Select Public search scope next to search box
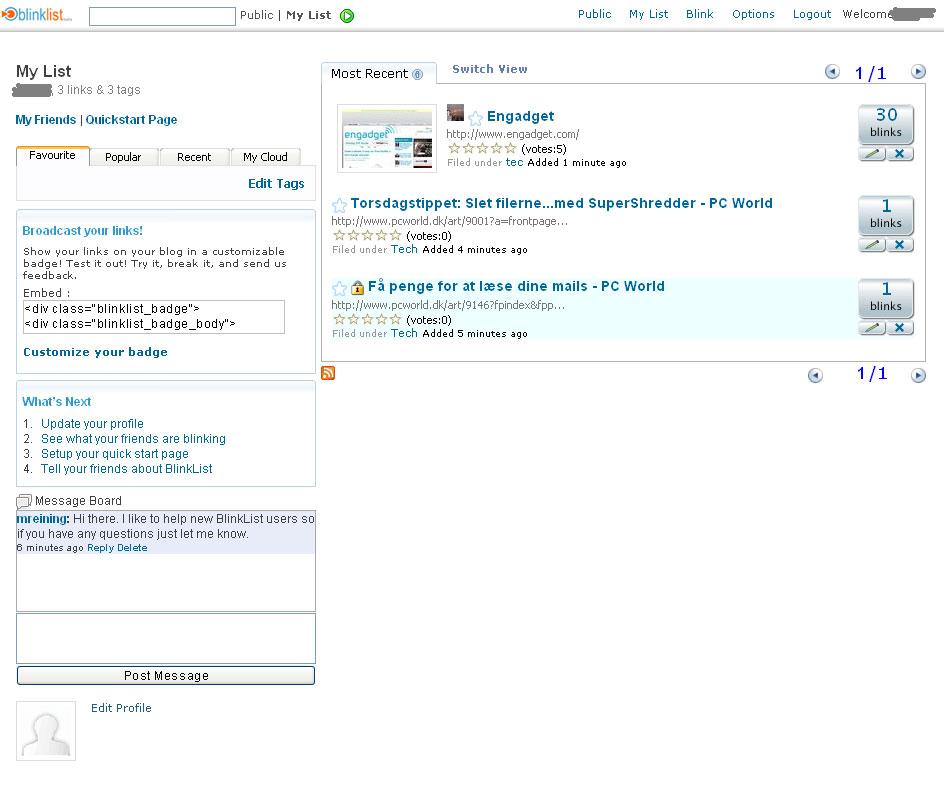Screen dimensions: 944x802 tap(256, 15)
